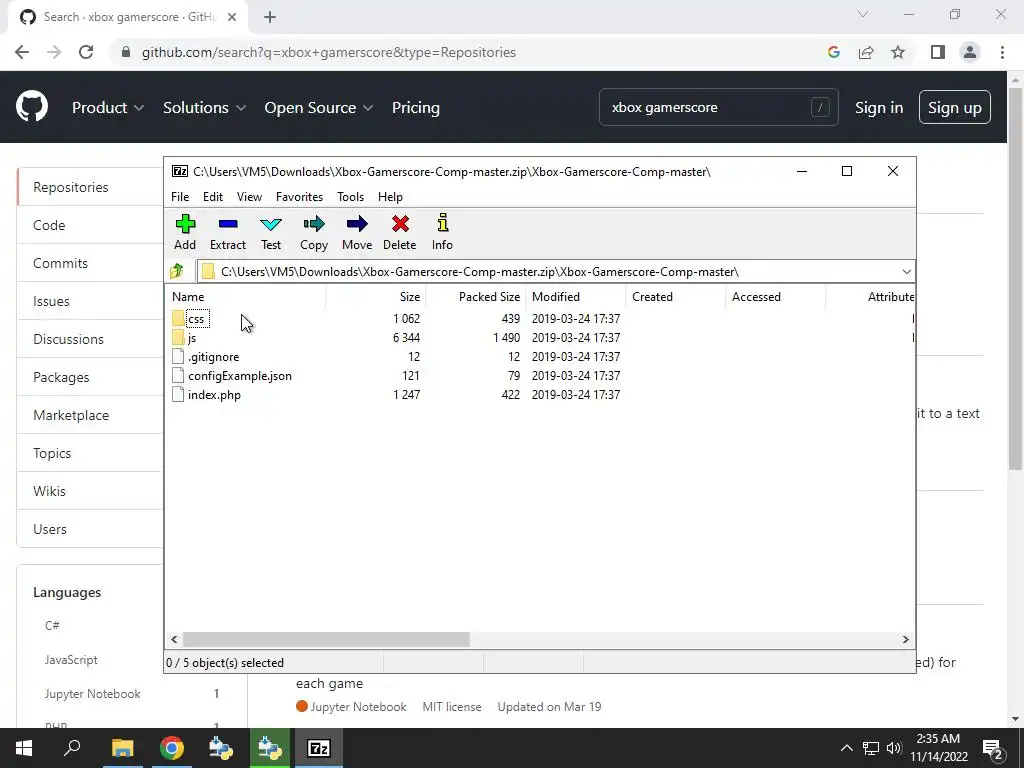Click 7-Zip horizontal scrollbar thumb
Screen dimensions: 1024x768
326,639
